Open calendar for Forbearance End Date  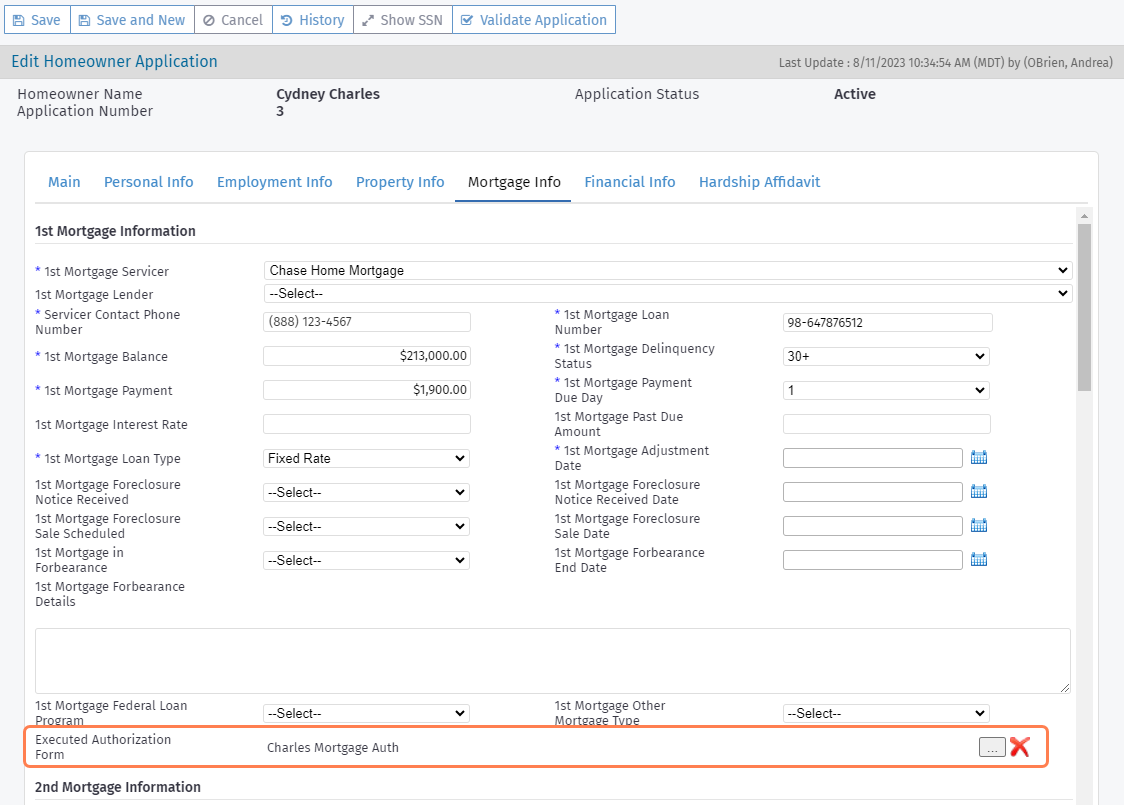pyautogui.click(x=979, y=559)
